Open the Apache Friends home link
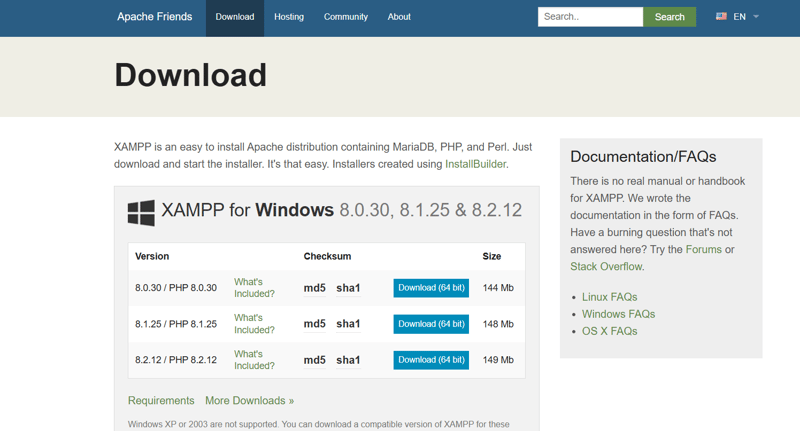 point(155,17)
